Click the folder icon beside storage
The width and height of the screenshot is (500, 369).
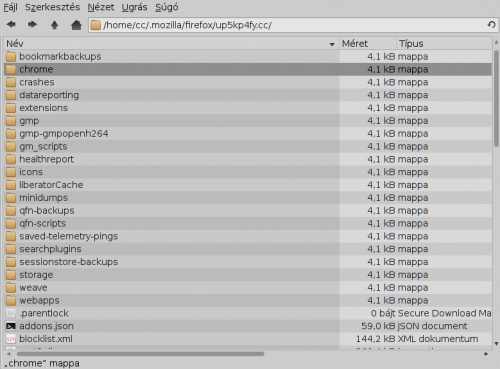point(11,275)
